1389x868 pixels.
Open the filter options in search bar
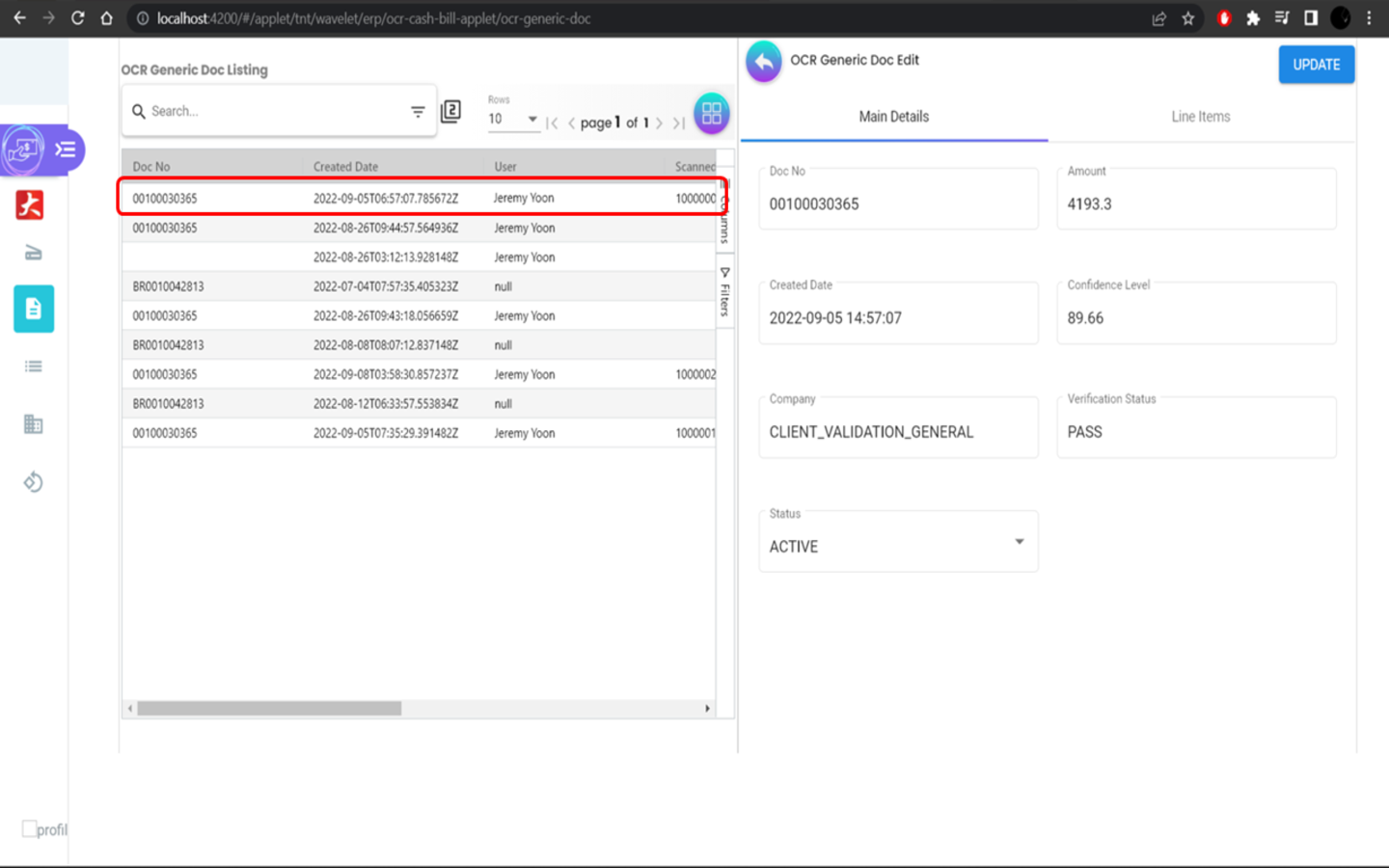418,112
